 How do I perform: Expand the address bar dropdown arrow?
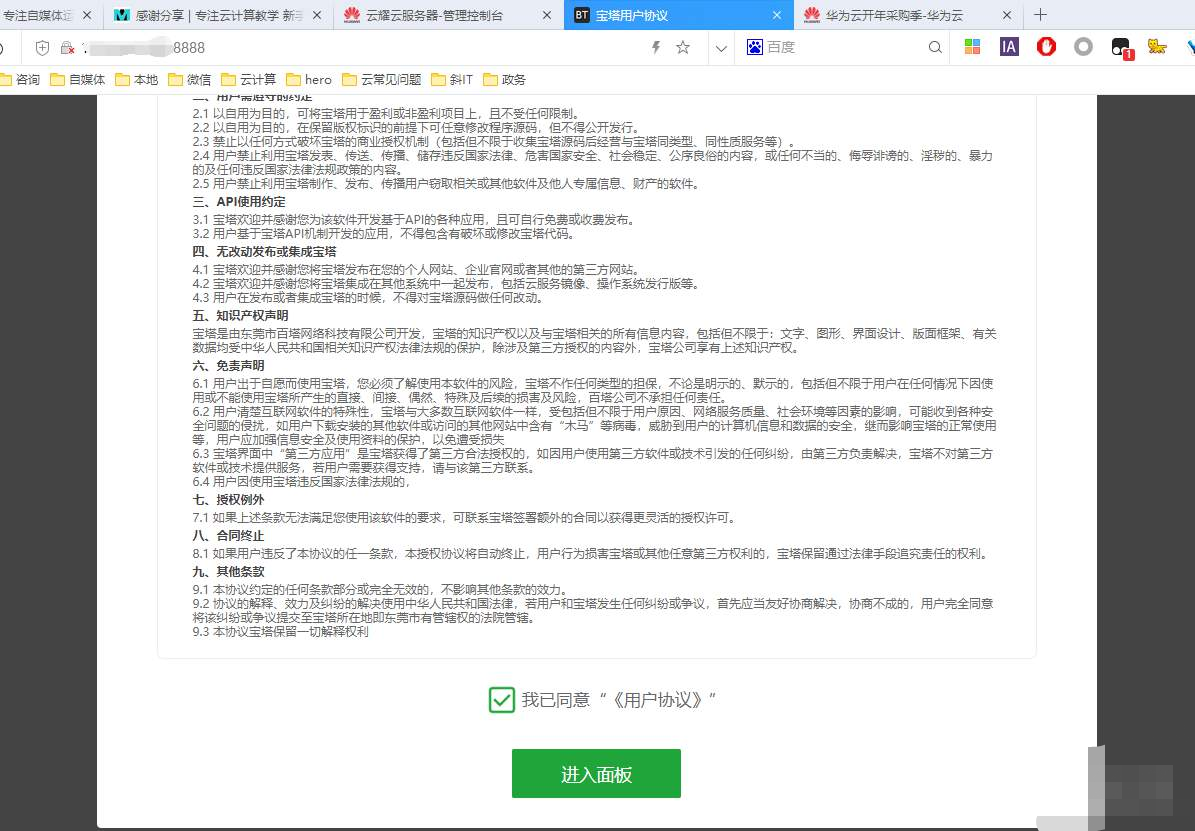[721, 48]
